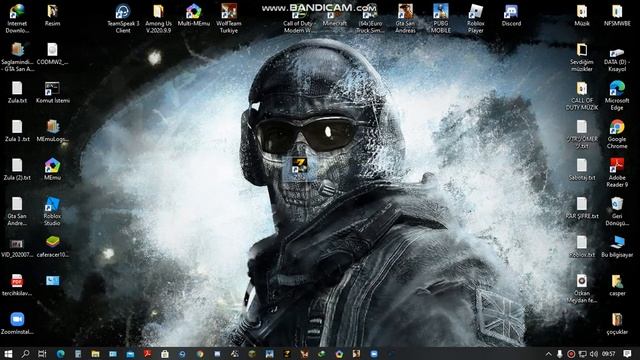
Task: Open the Roblox.txt file
Action: pyautogui.click(x=582, y=246)
